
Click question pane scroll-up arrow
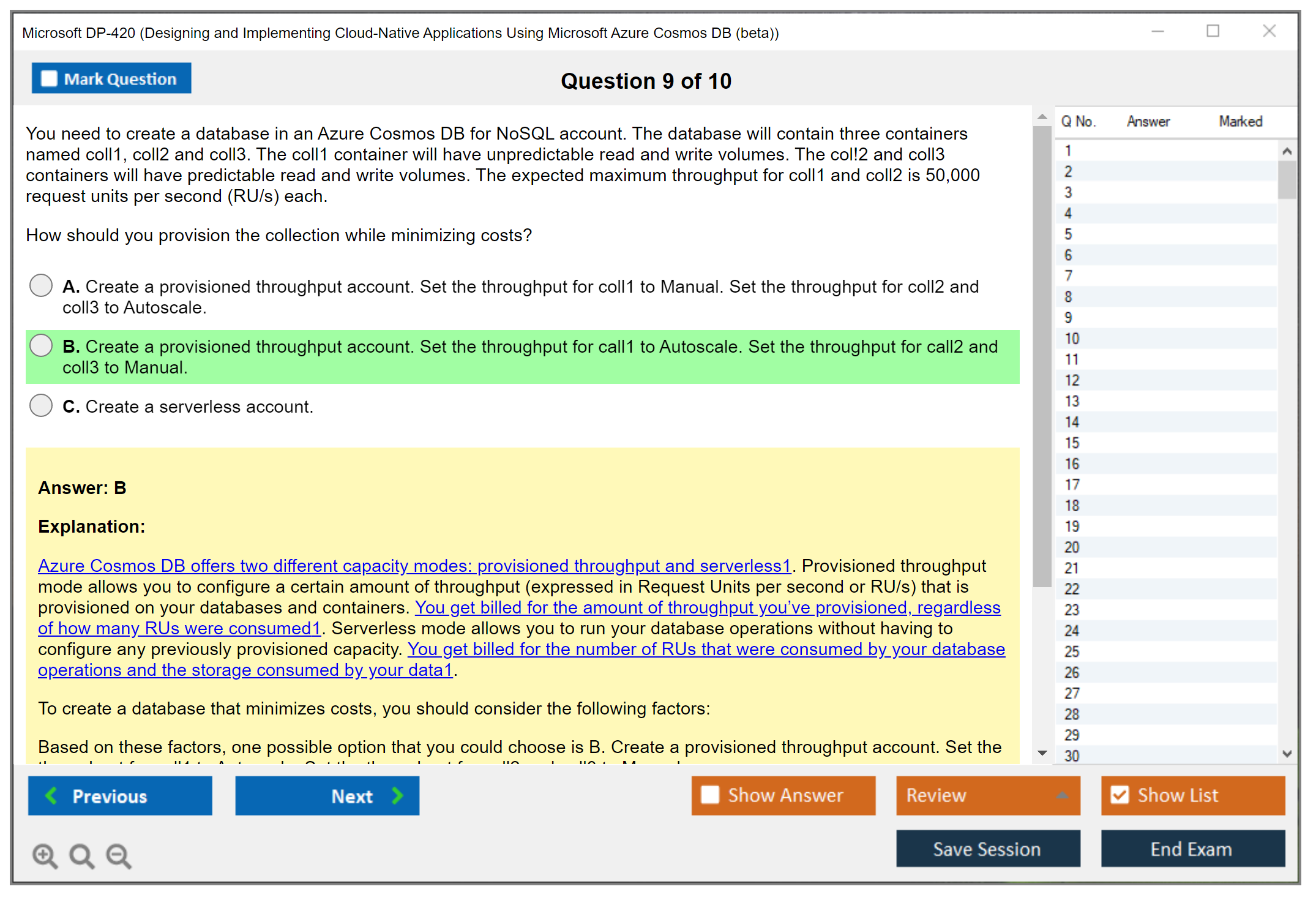coord(1042,116)
